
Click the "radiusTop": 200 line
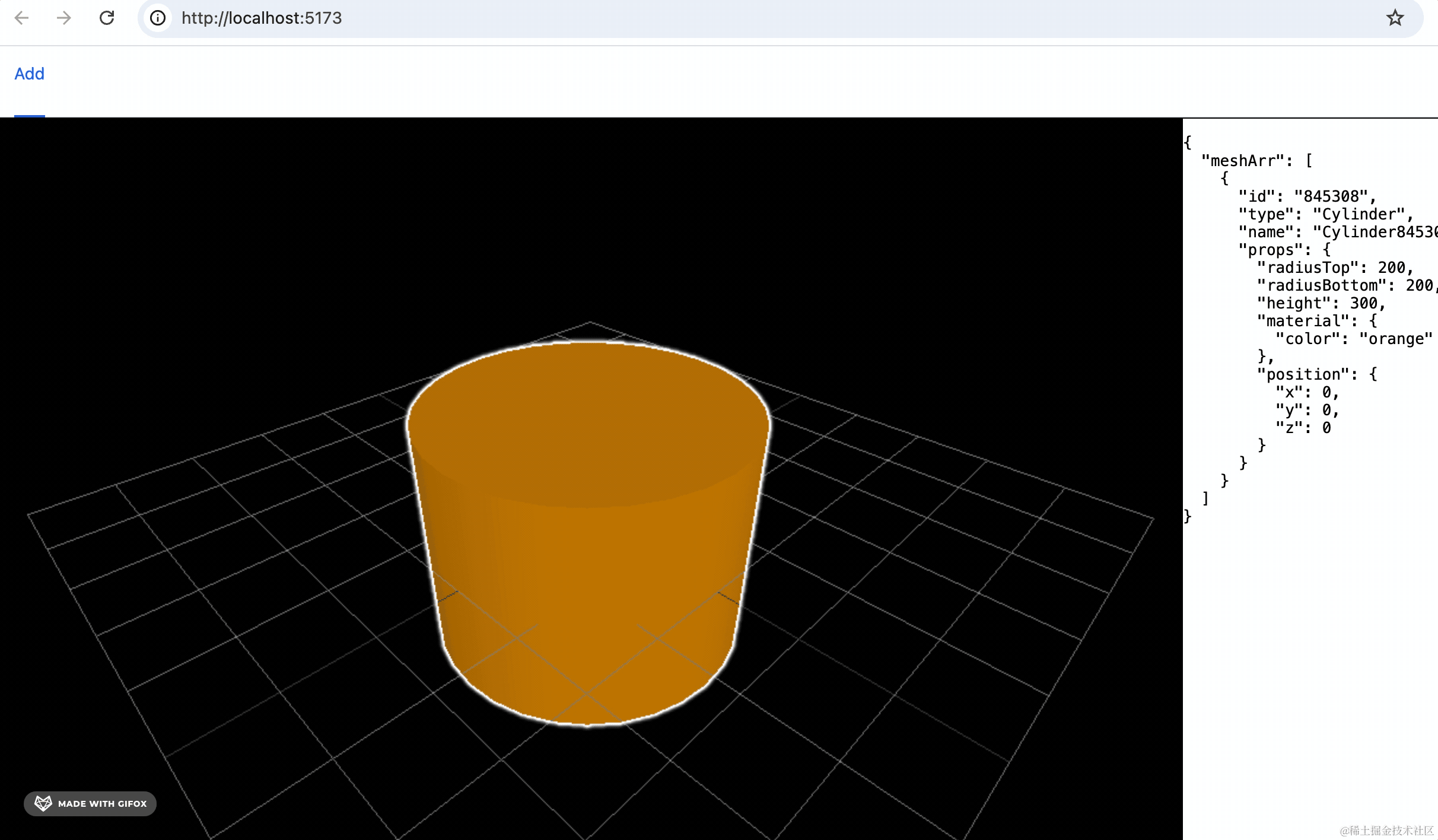click(1335, 268)
